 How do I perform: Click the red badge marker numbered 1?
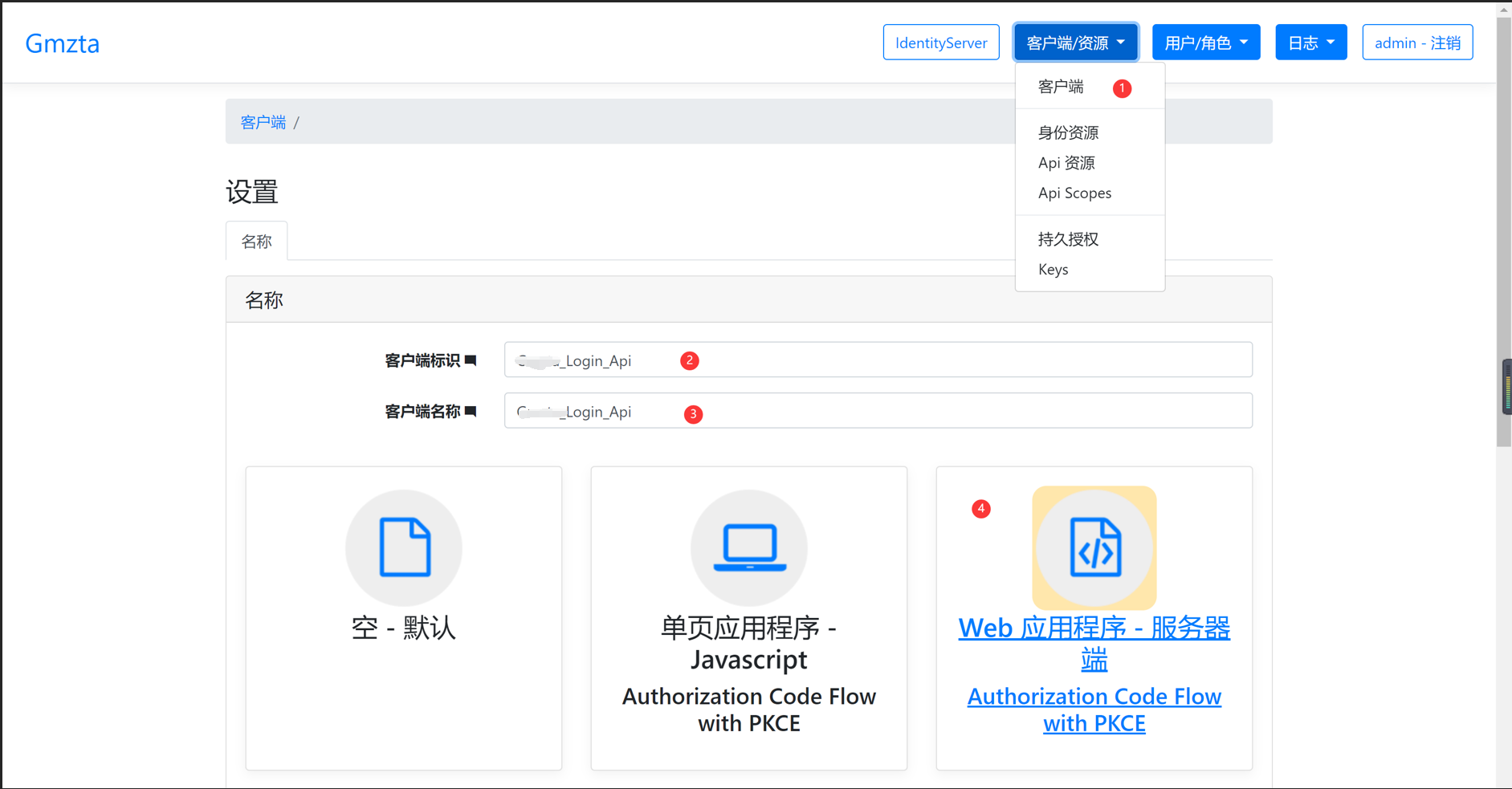(1122, 88)
